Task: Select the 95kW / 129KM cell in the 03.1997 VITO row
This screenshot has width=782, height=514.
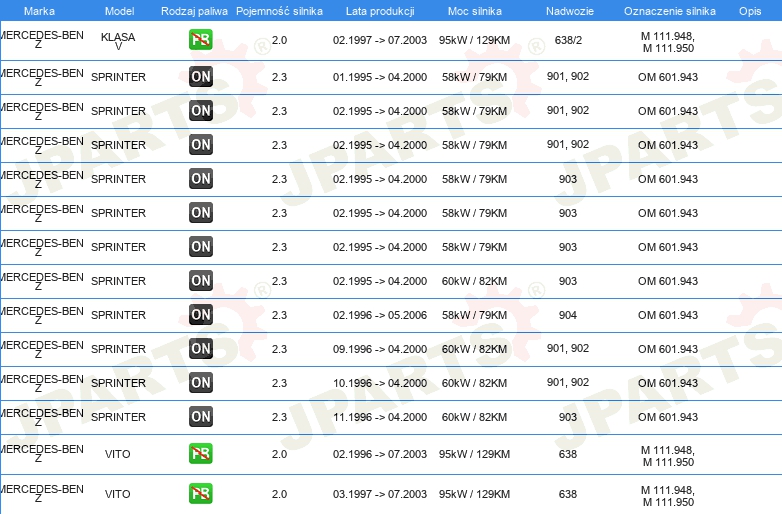Action: 474,494
